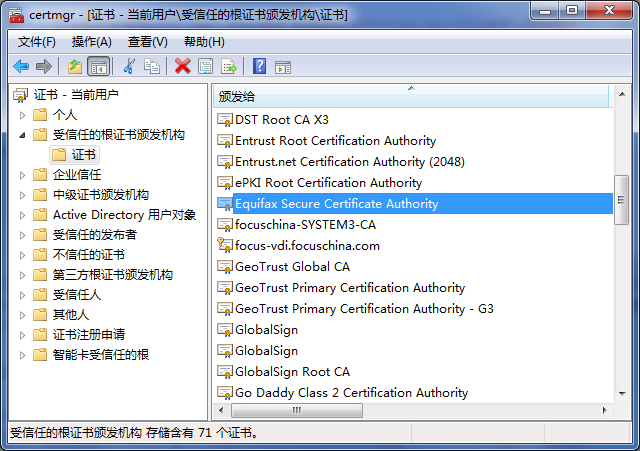640x451 pixels.
Task: Open the 操作(A) menu
Action: 91,42
